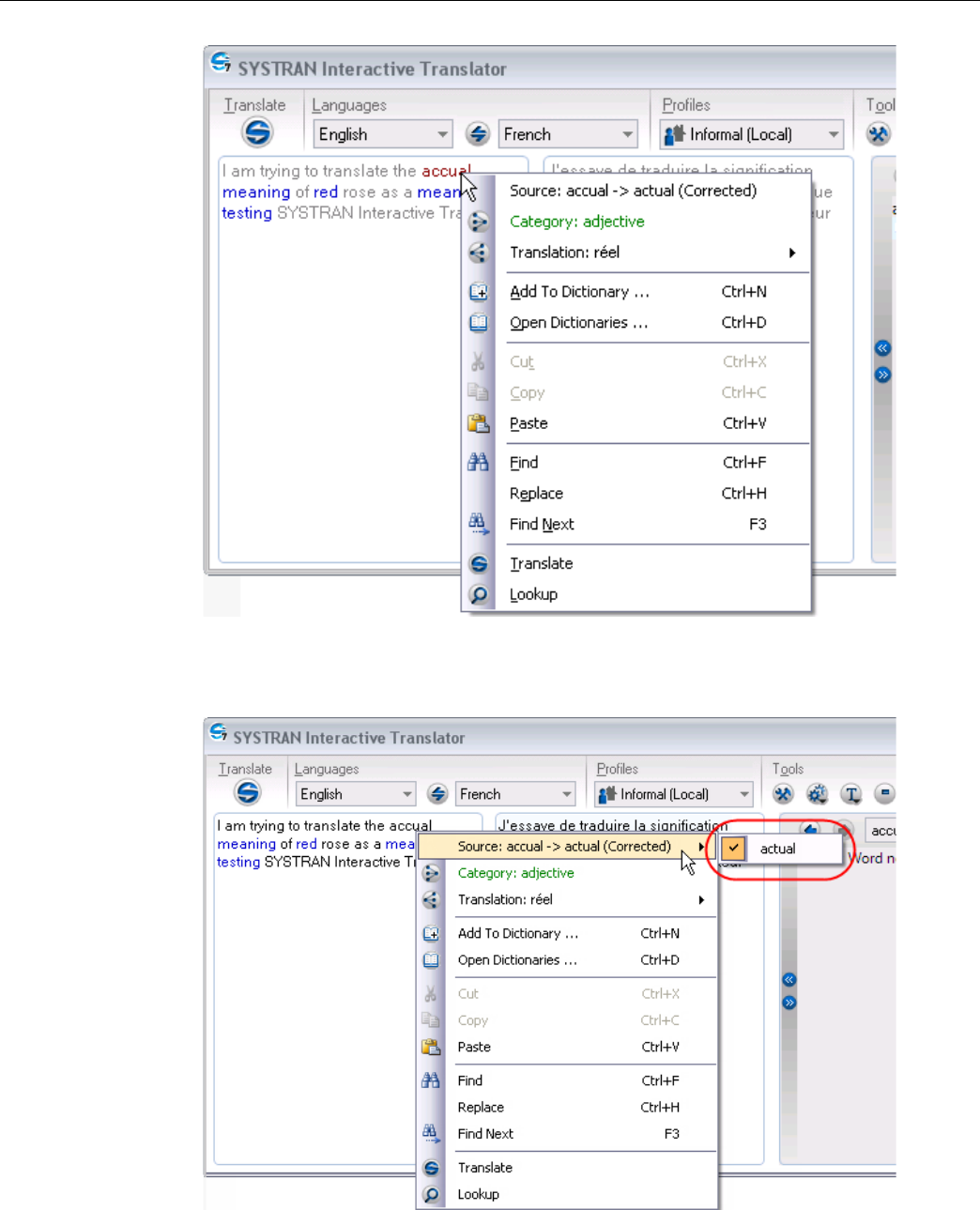980x1210 pixels.
Task: Click the minus icon in lower Tools group
Action: click(884, 794)
